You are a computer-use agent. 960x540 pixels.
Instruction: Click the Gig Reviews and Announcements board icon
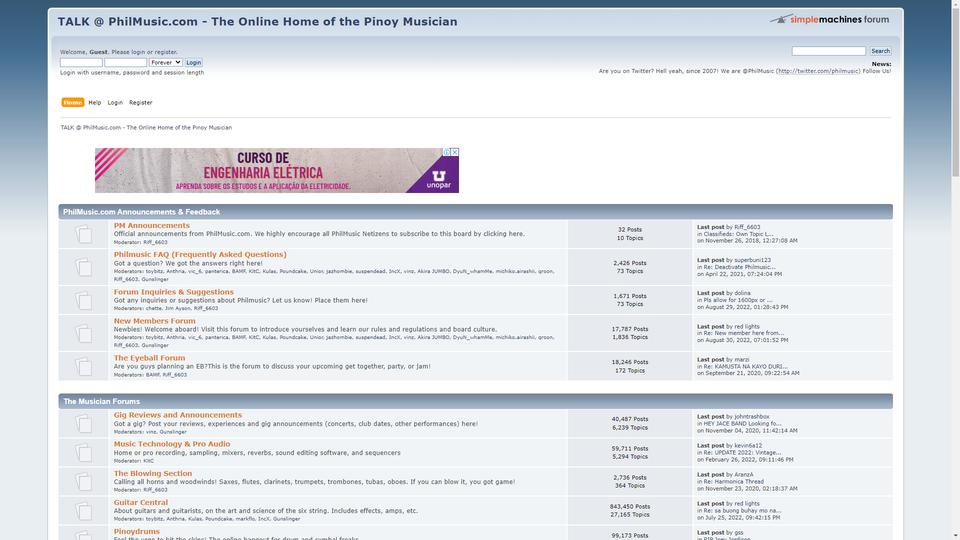(84, 423)
